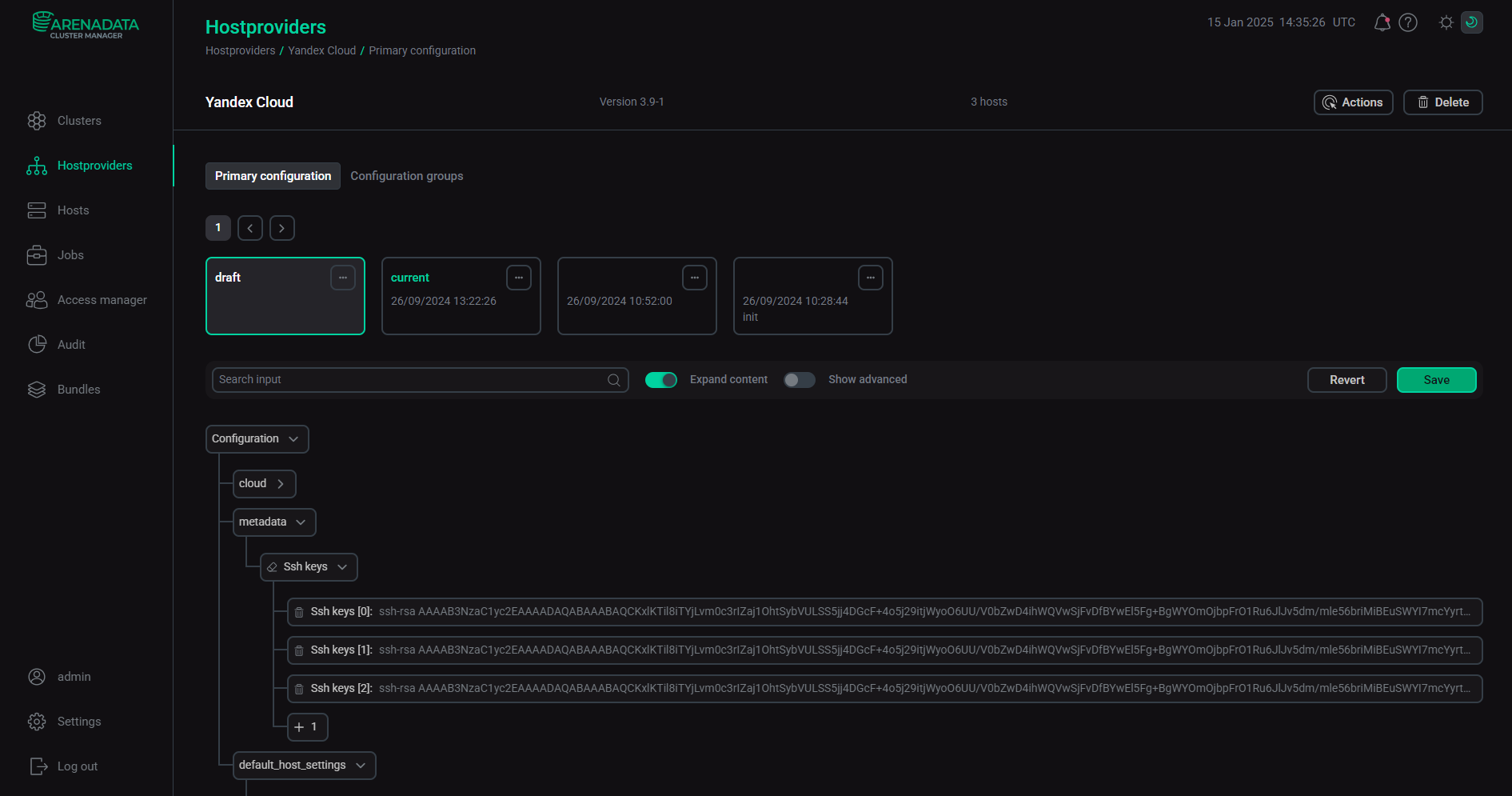1512x796 pixels.
Task: Click the Actions button
Action: [1354, 102]
